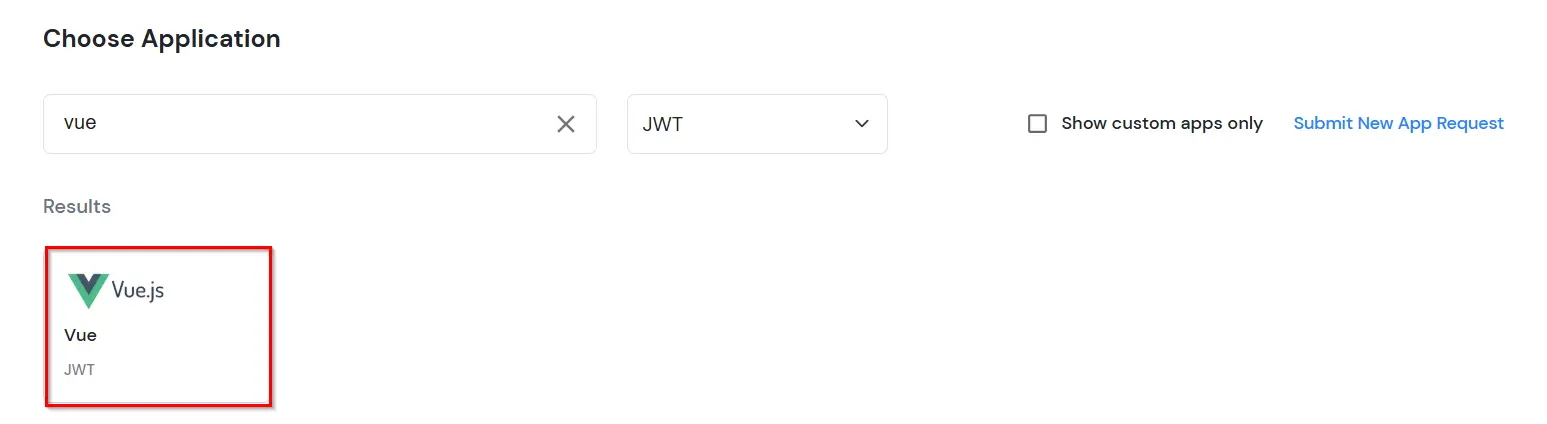
Task: Click the Vue.js logo in results
Action: (x=116, y=291)
